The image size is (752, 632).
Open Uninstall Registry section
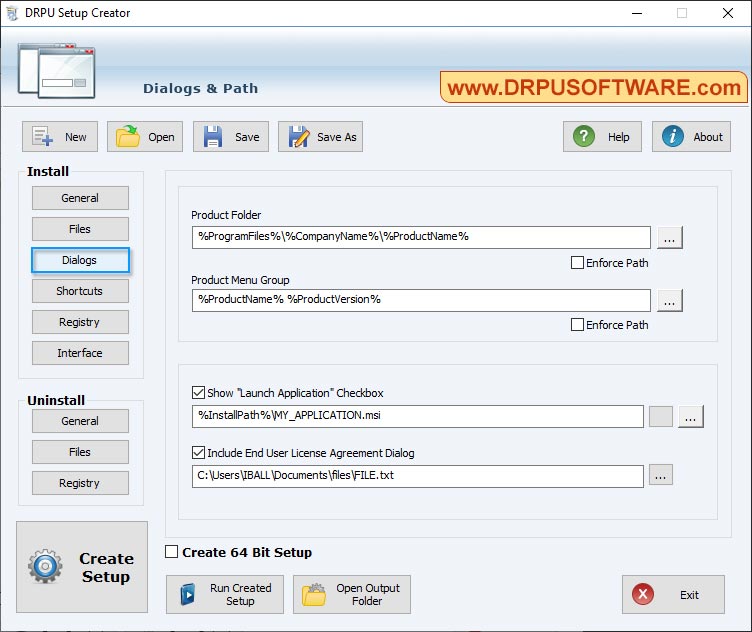(80, 483)
